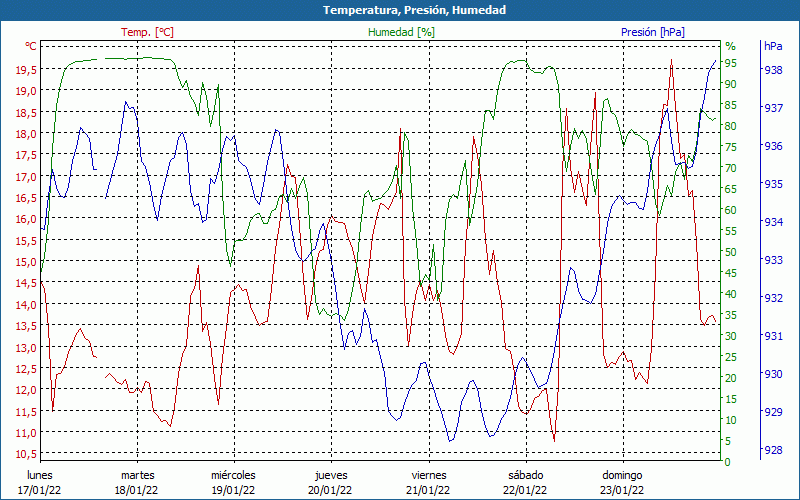This screenshot has height=500, width=800.
Task: Click the 23/01/22 date label
Action: point(622,490)
